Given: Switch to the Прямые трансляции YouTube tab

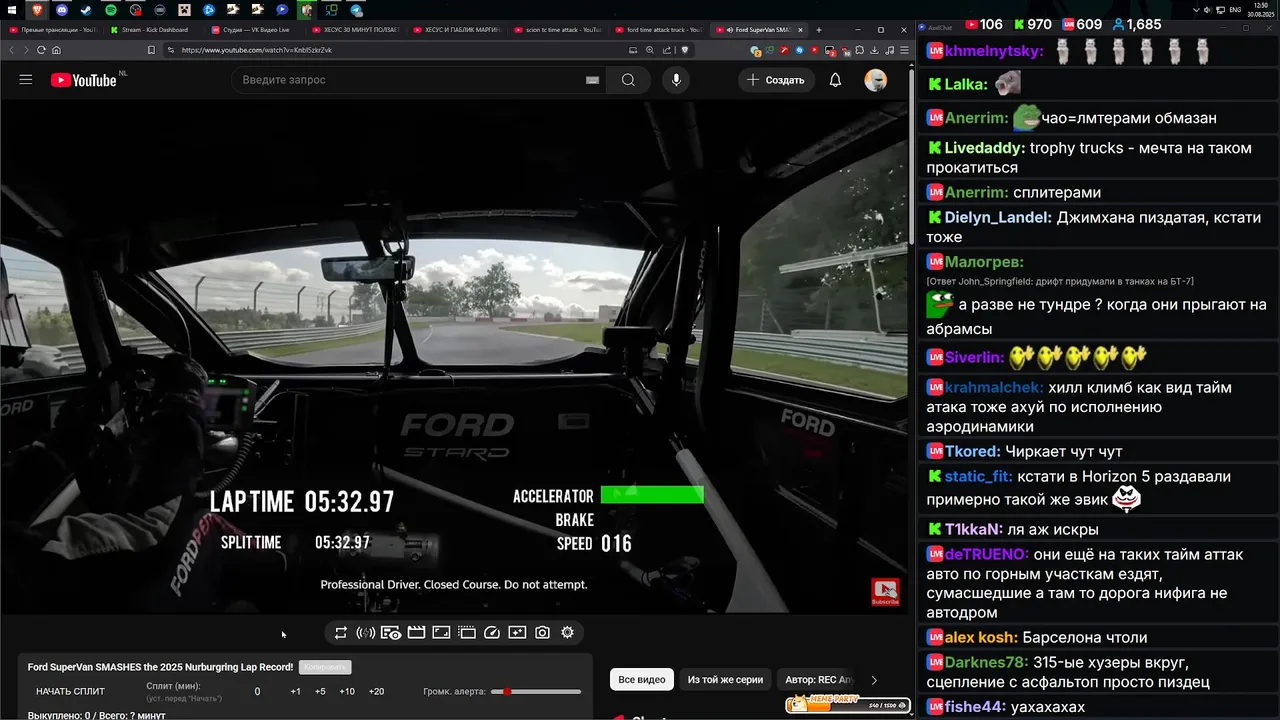Looking at the screenshot, I should point(54,30).
